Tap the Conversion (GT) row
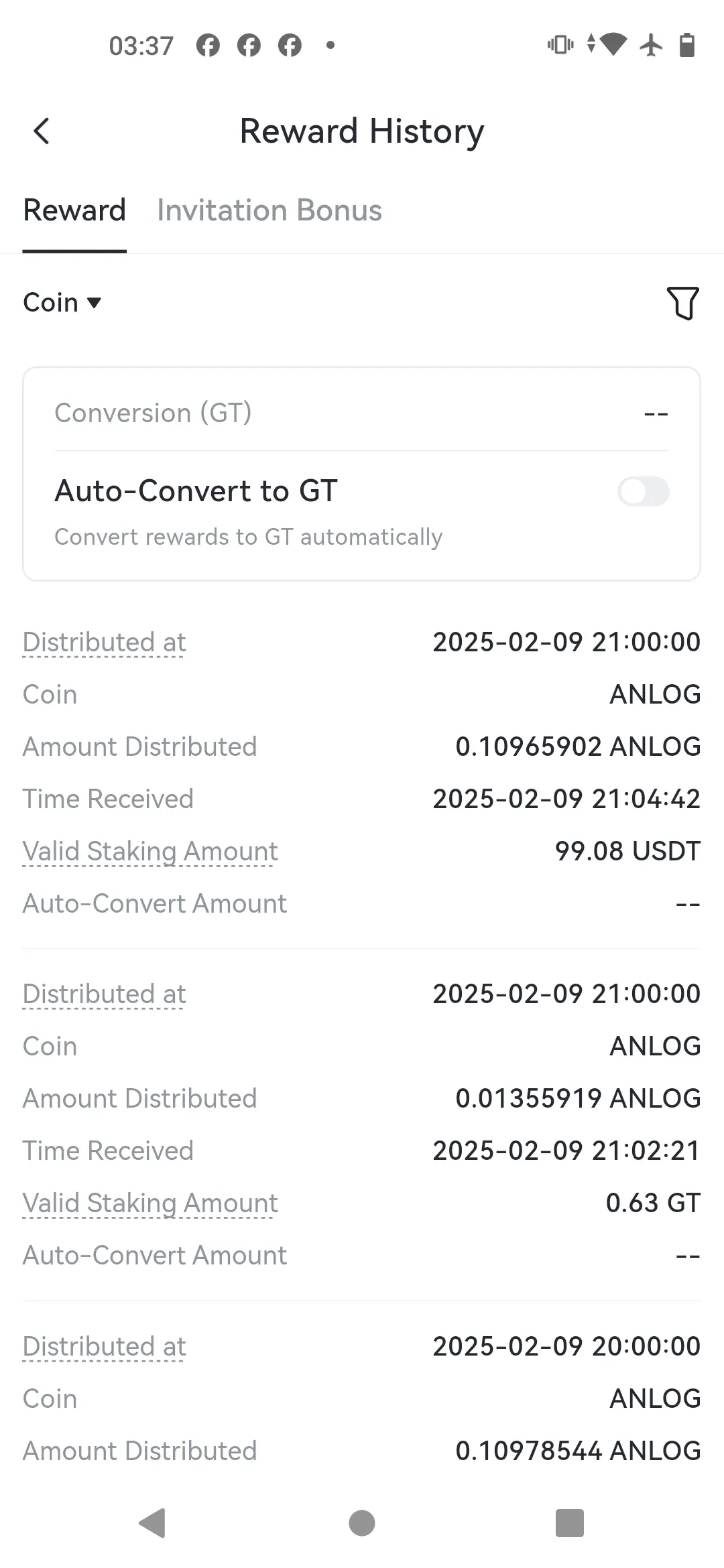Screen dimensions: 724x1568 361,413
